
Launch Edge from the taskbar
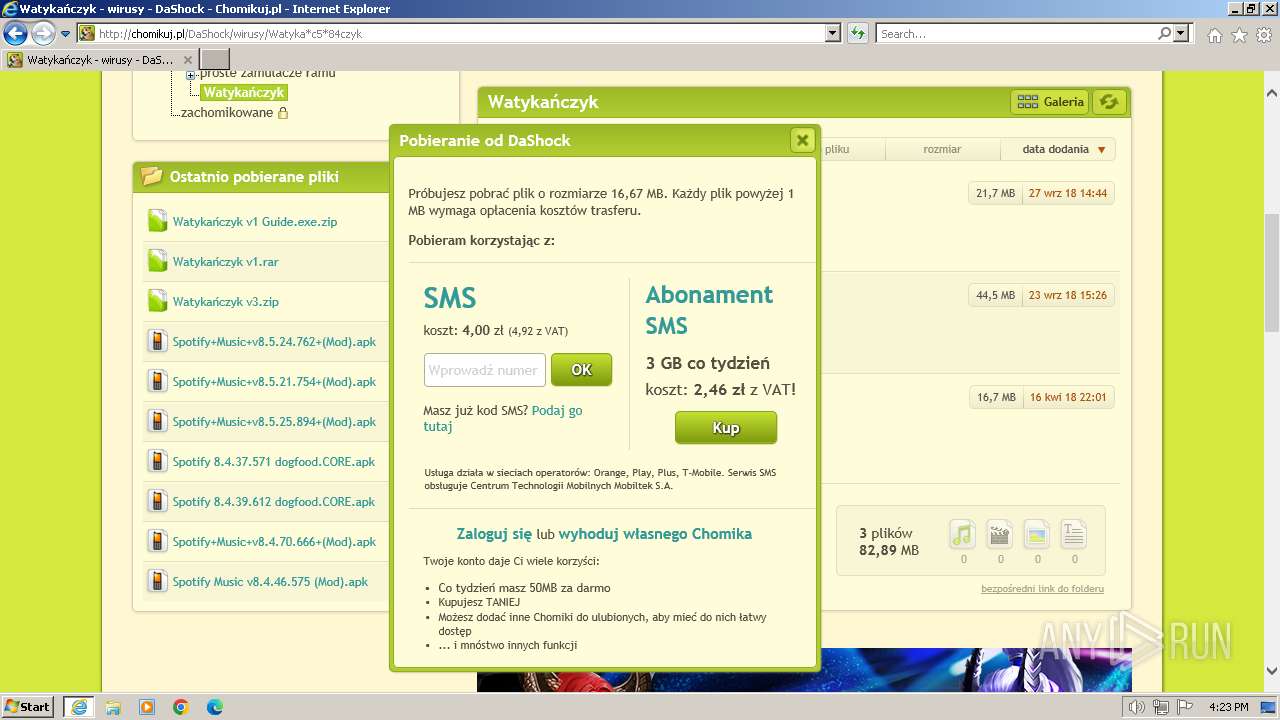[215, 707]
